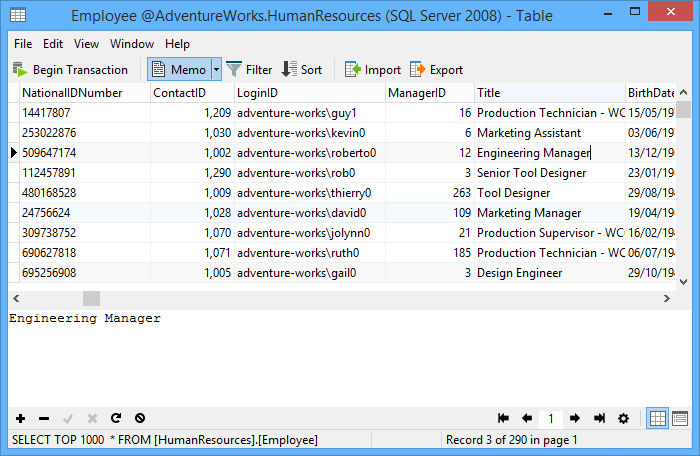Select the adventure-works\gail0 cell
The width and height of the screenshot is (700, 456).
coord(310,273)
